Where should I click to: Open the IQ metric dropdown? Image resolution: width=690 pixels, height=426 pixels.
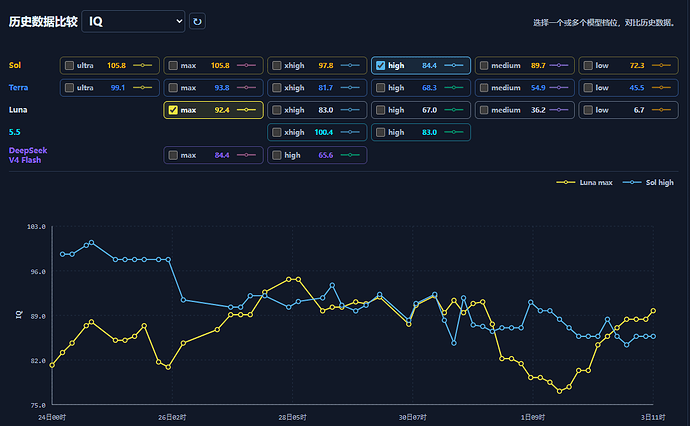[133, 21]
